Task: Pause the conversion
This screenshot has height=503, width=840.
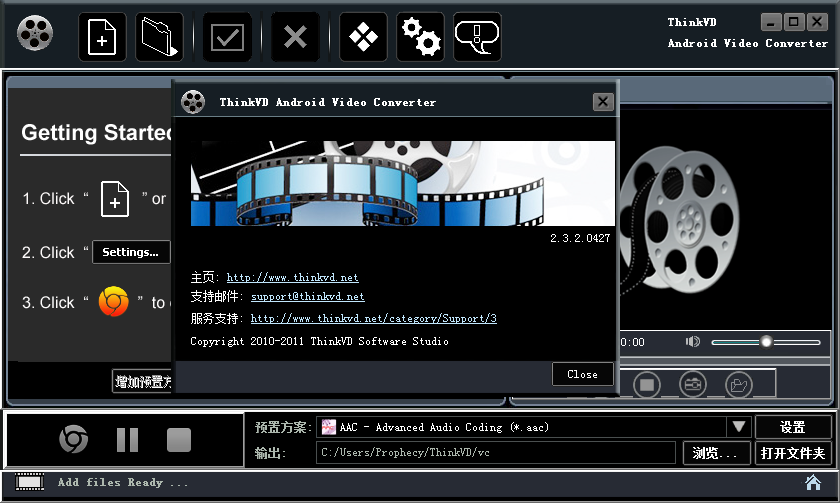Action: [x=128, y=440]
